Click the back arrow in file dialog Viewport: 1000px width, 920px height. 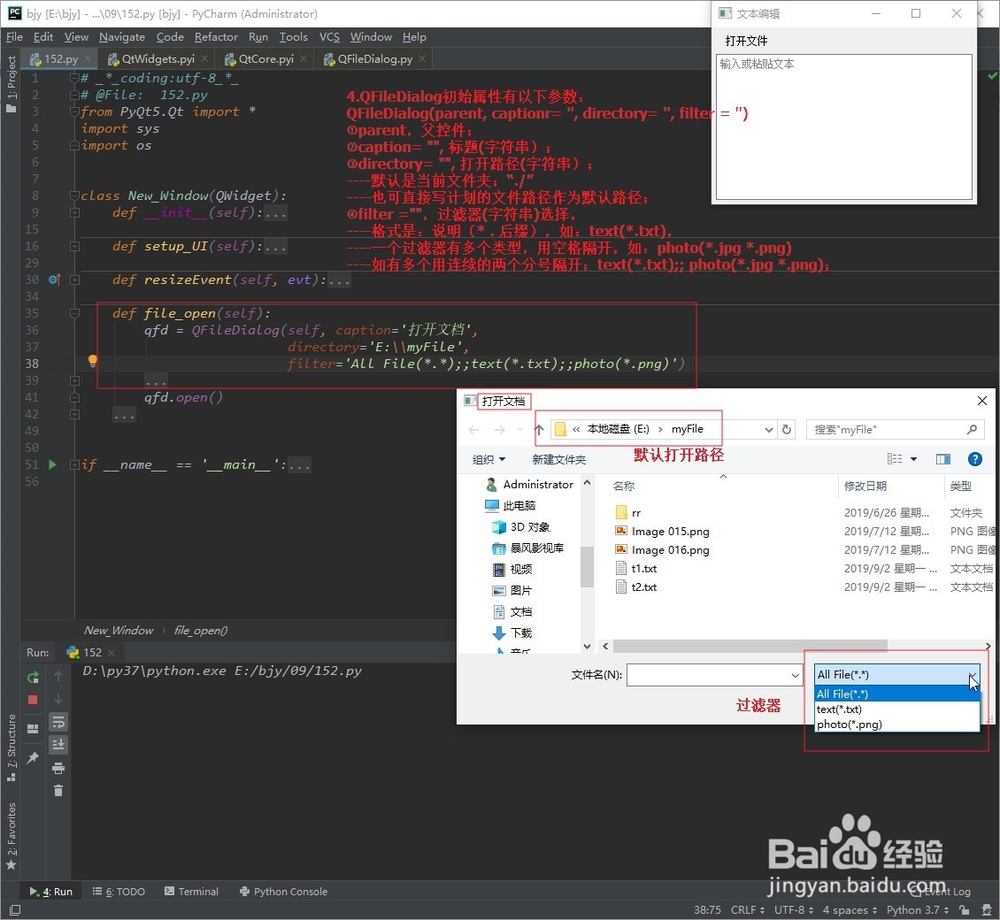point(473,430)
